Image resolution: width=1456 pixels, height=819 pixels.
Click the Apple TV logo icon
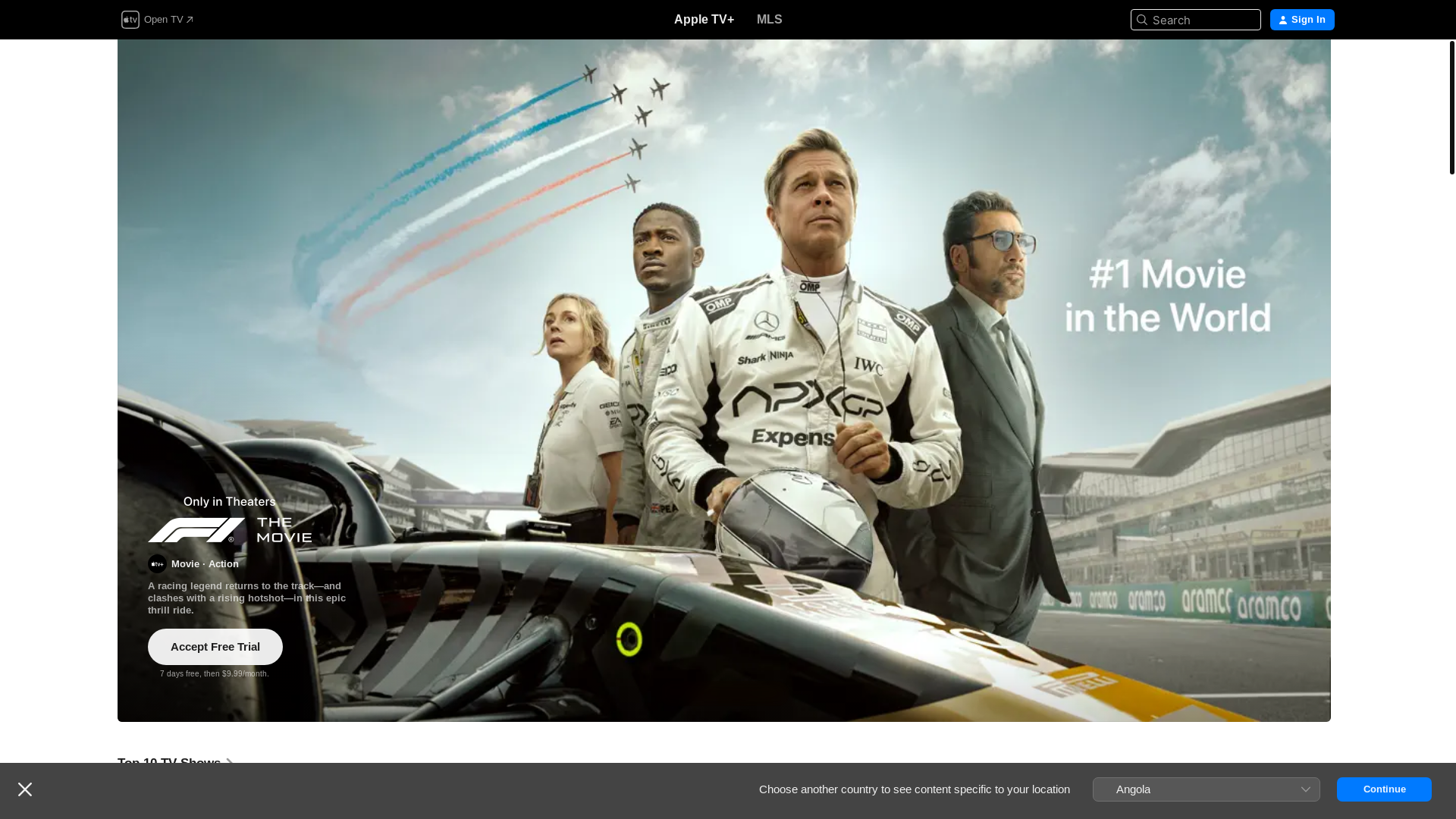(x=130, y=20)
